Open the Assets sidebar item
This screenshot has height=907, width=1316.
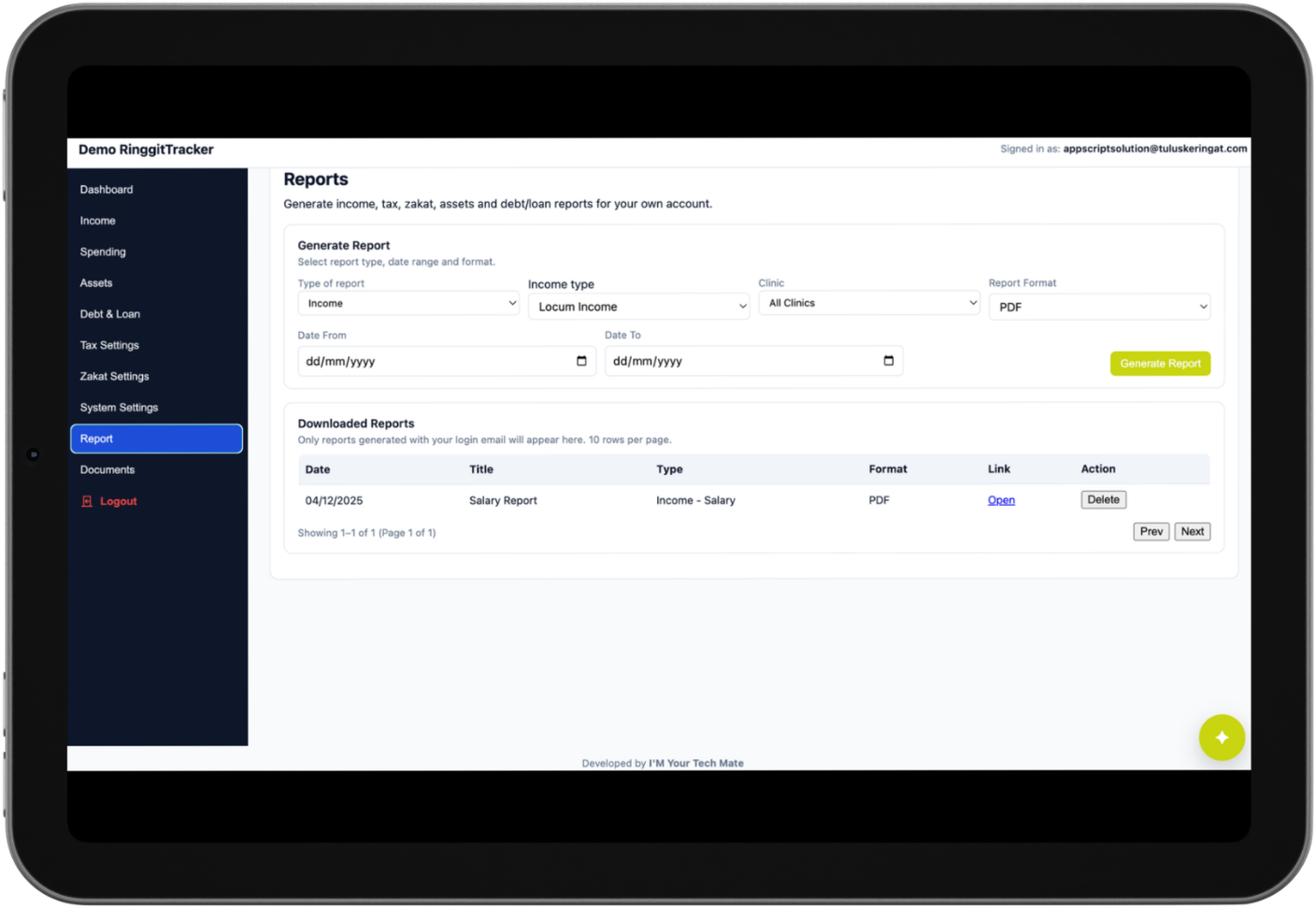point(96,283)
